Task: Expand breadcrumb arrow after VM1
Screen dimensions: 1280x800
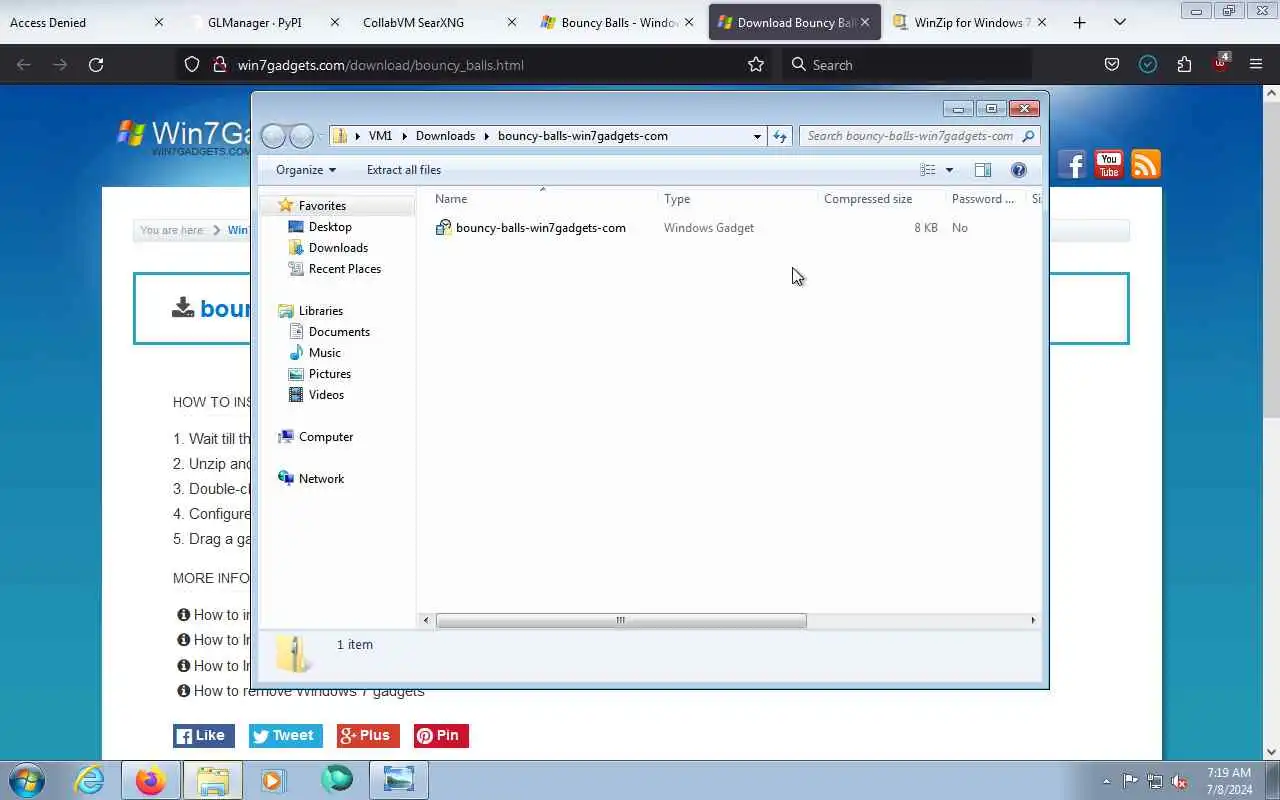Action: click(x=405, y=136)
